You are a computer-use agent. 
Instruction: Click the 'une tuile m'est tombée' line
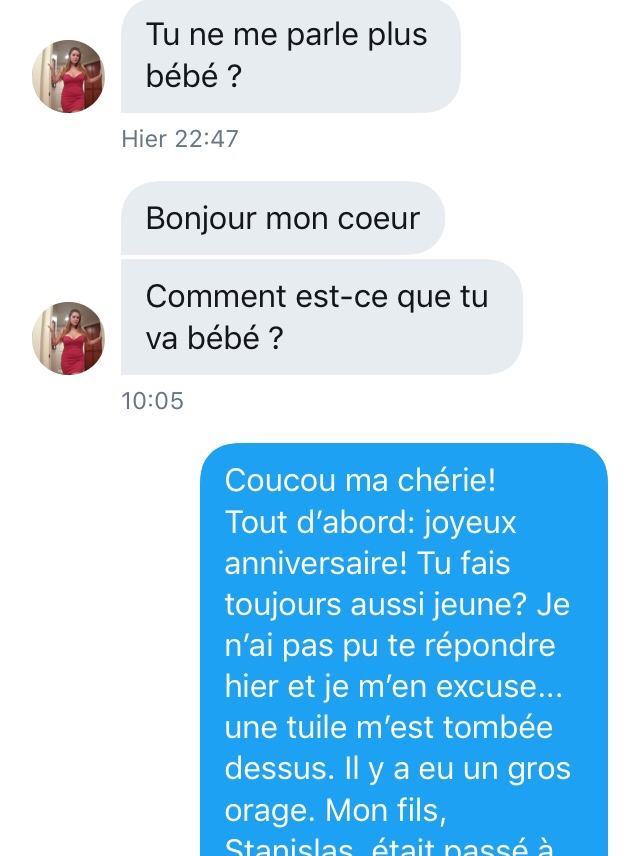[x=389, y=727]
